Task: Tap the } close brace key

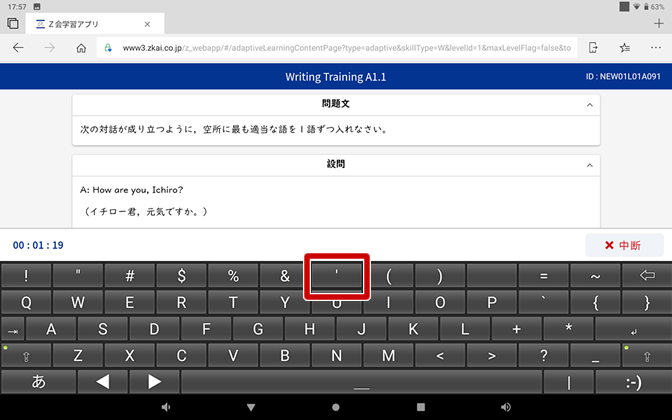Action: click(x=647, y=302)
